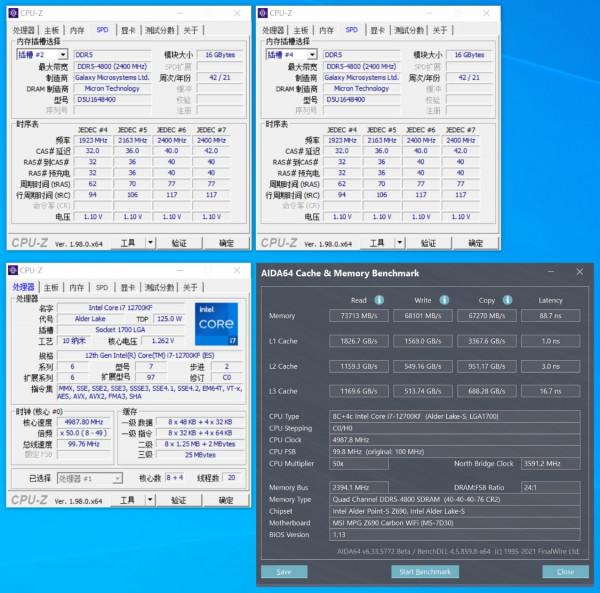Click 工具 button in slot #4 window
The image size is (600, 593).
click(377, 243)
